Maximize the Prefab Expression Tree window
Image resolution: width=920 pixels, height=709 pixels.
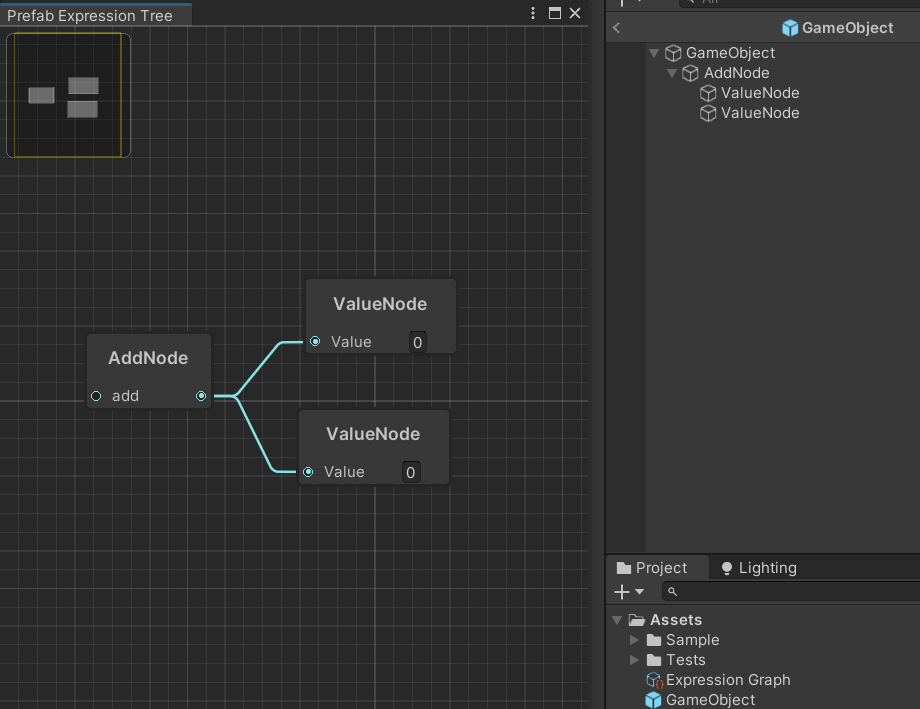(x=554, y=13)
